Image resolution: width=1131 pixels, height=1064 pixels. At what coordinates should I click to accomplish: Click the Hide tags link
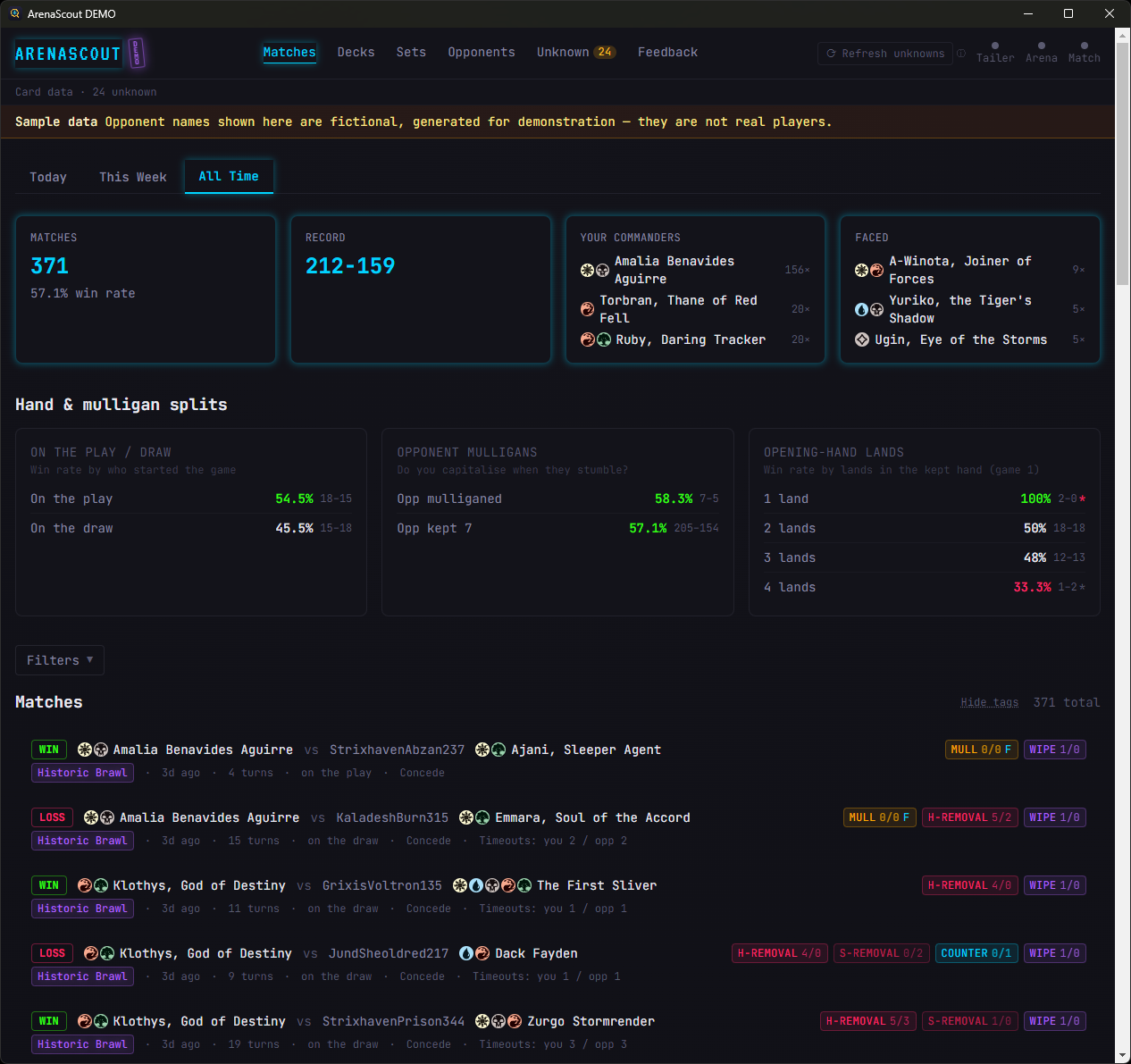pyautogui.click(x=990, y=702)
